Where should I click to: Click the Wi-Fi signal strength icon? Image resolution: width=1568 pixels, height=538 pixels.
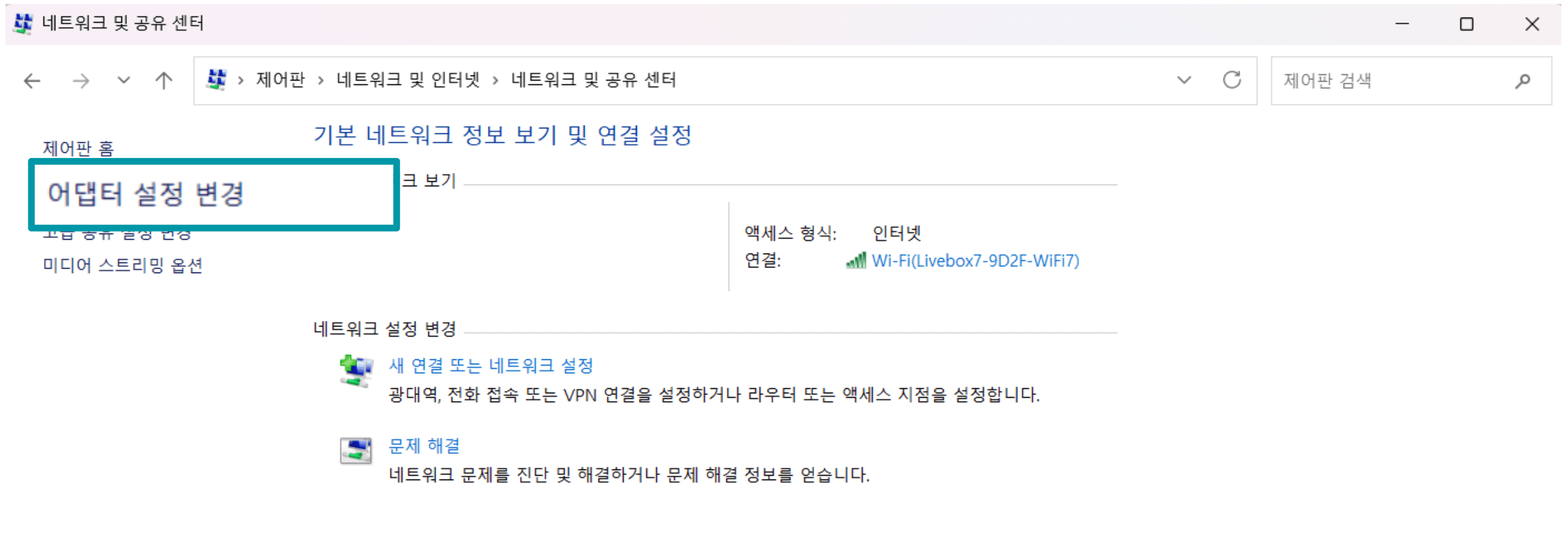click(856, 261)
